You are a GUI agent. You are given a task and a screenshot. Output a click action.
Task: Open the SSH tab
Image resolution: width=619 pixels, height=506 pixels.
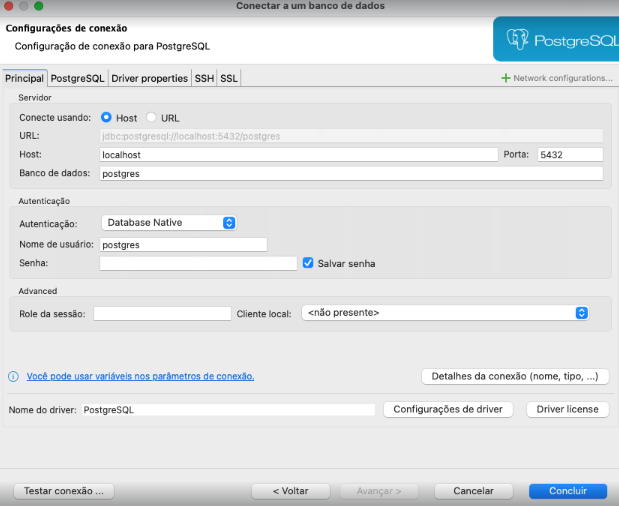pyautogui.click(x=204, y=78)
